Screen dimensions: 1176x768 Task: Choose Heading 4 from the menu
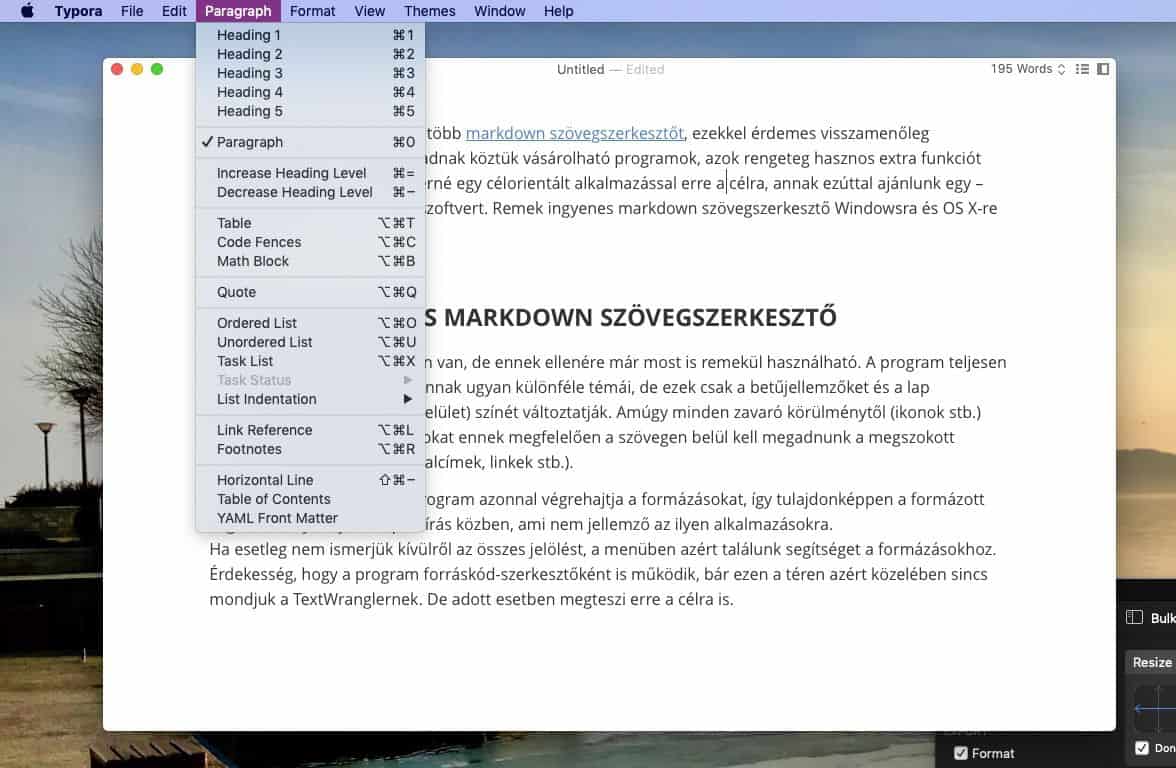[310, 92]
